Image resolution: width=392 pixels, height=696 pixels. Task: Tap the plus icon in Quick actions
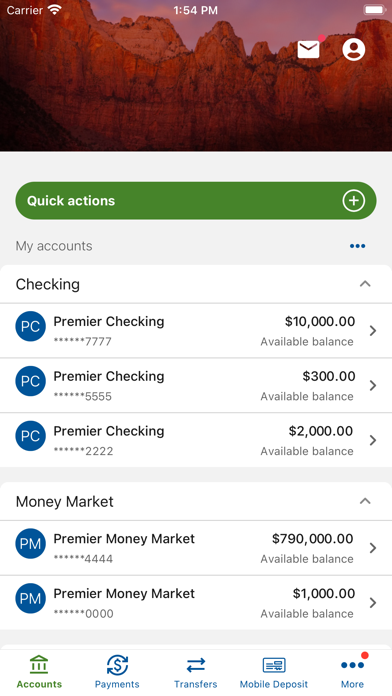pos(354,201)
